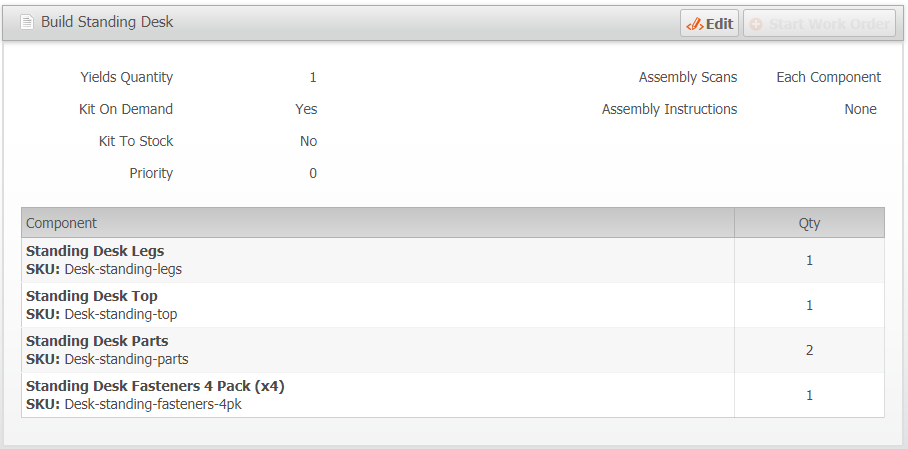Click the Qty column header
This screenshot has height=449, width=908.
(x=809, y=223)
